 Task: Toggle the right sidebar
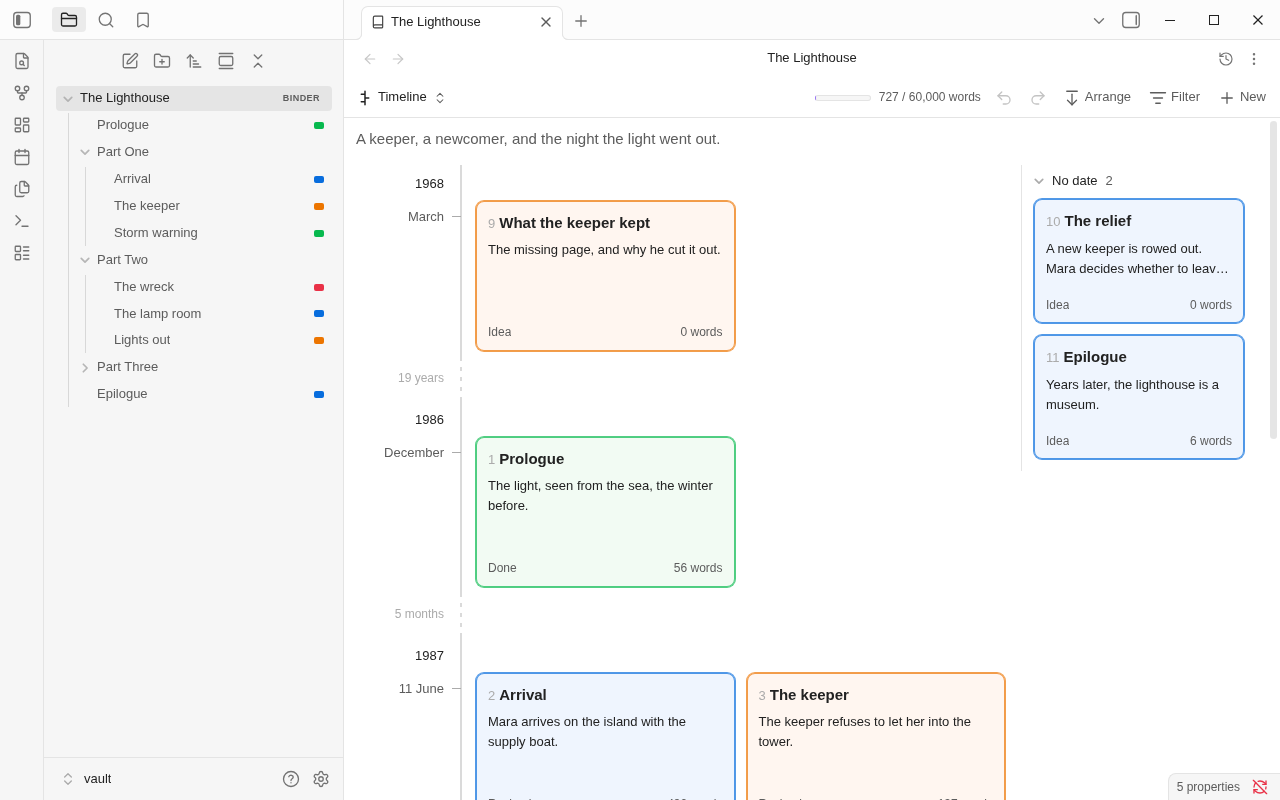click(1131, 20)
